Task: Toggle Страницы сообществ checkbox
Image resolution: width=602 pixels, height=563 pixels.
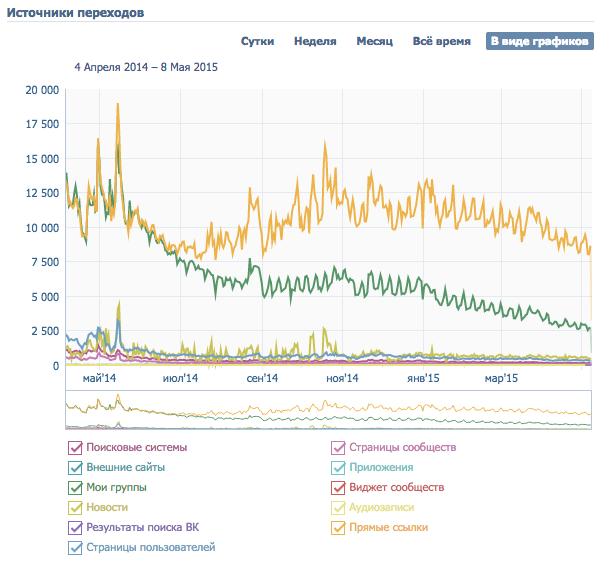Action: [338, 447]
